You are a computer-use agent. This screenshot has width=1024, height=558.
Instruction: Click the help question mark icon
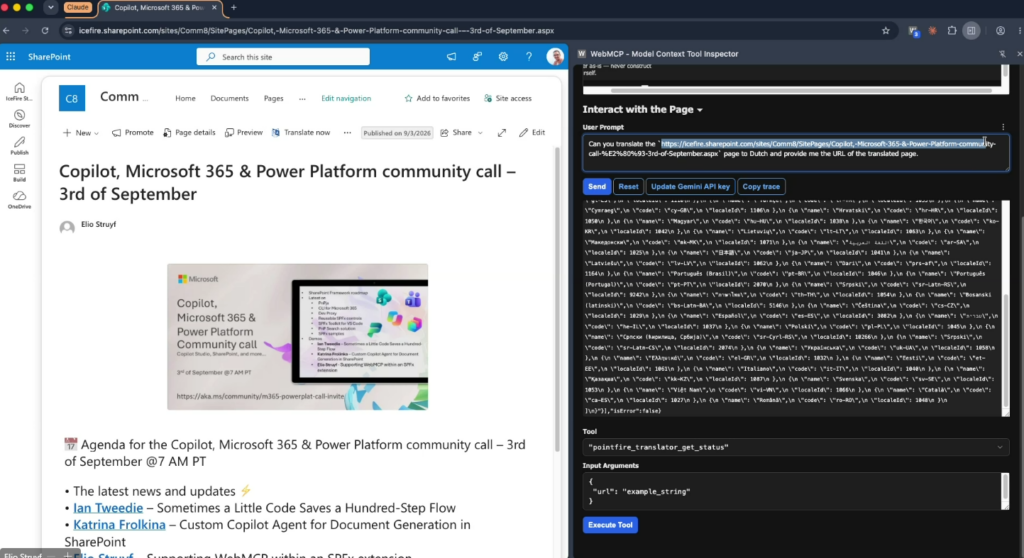[x=529, y=57]
